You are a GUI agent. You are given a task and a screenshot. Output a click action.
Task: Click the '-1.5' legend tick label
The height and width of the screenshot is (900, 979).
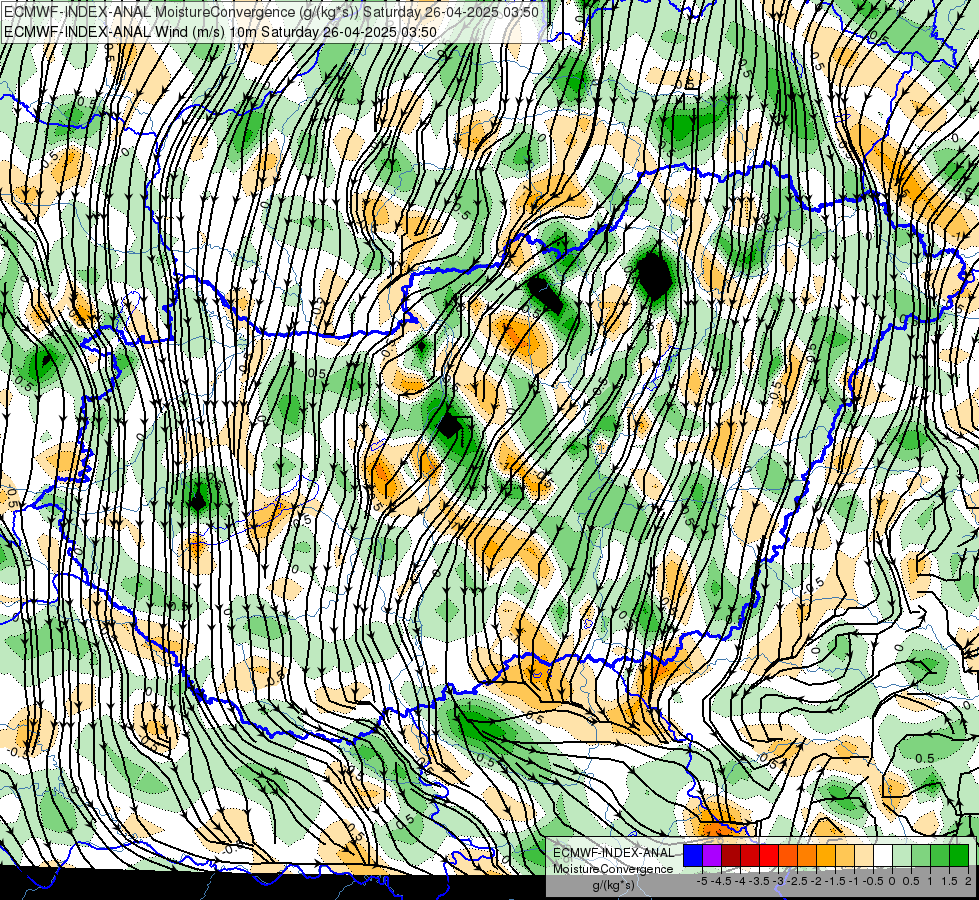(836, 881)
